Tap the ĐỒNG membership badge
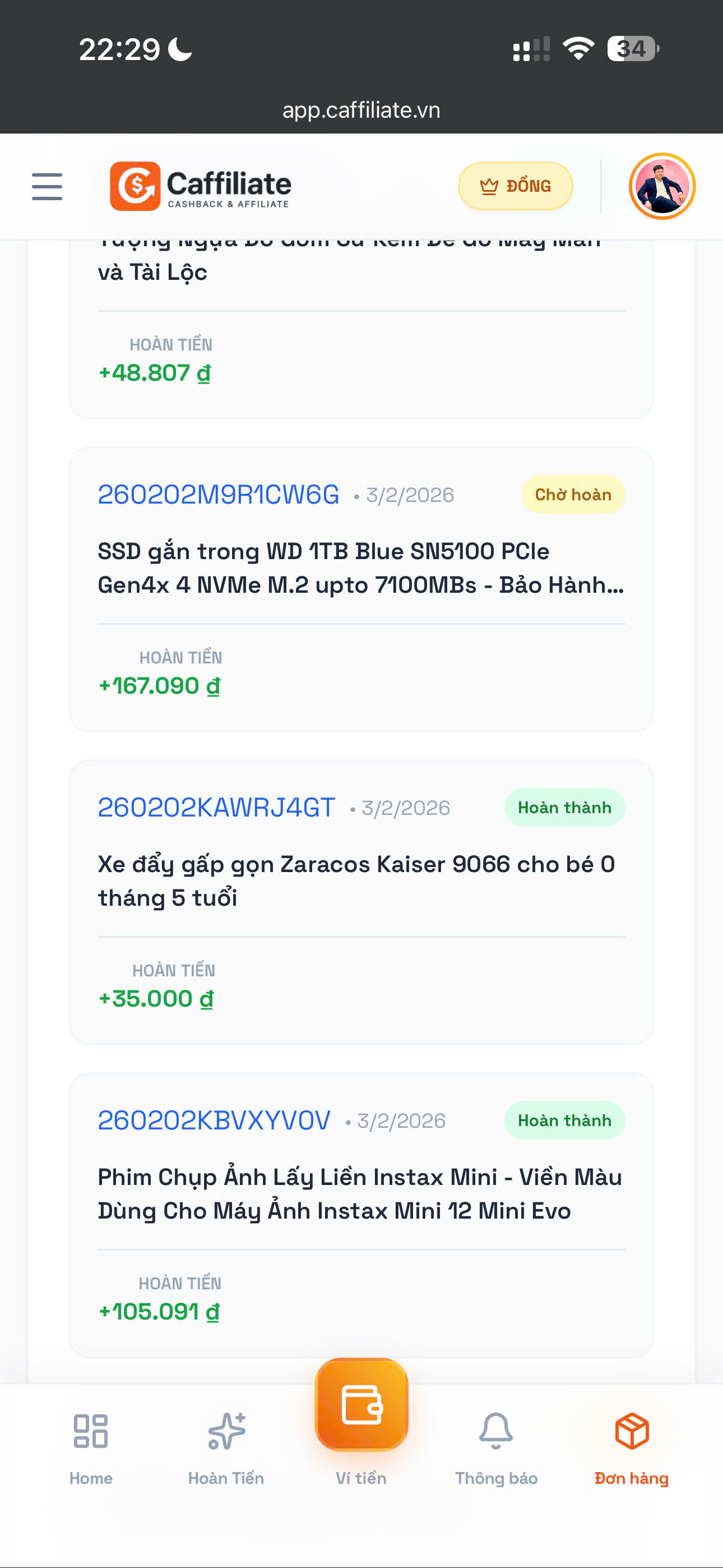The width and height of the screenshot is (723, 1568). click(x=515, y=186)
